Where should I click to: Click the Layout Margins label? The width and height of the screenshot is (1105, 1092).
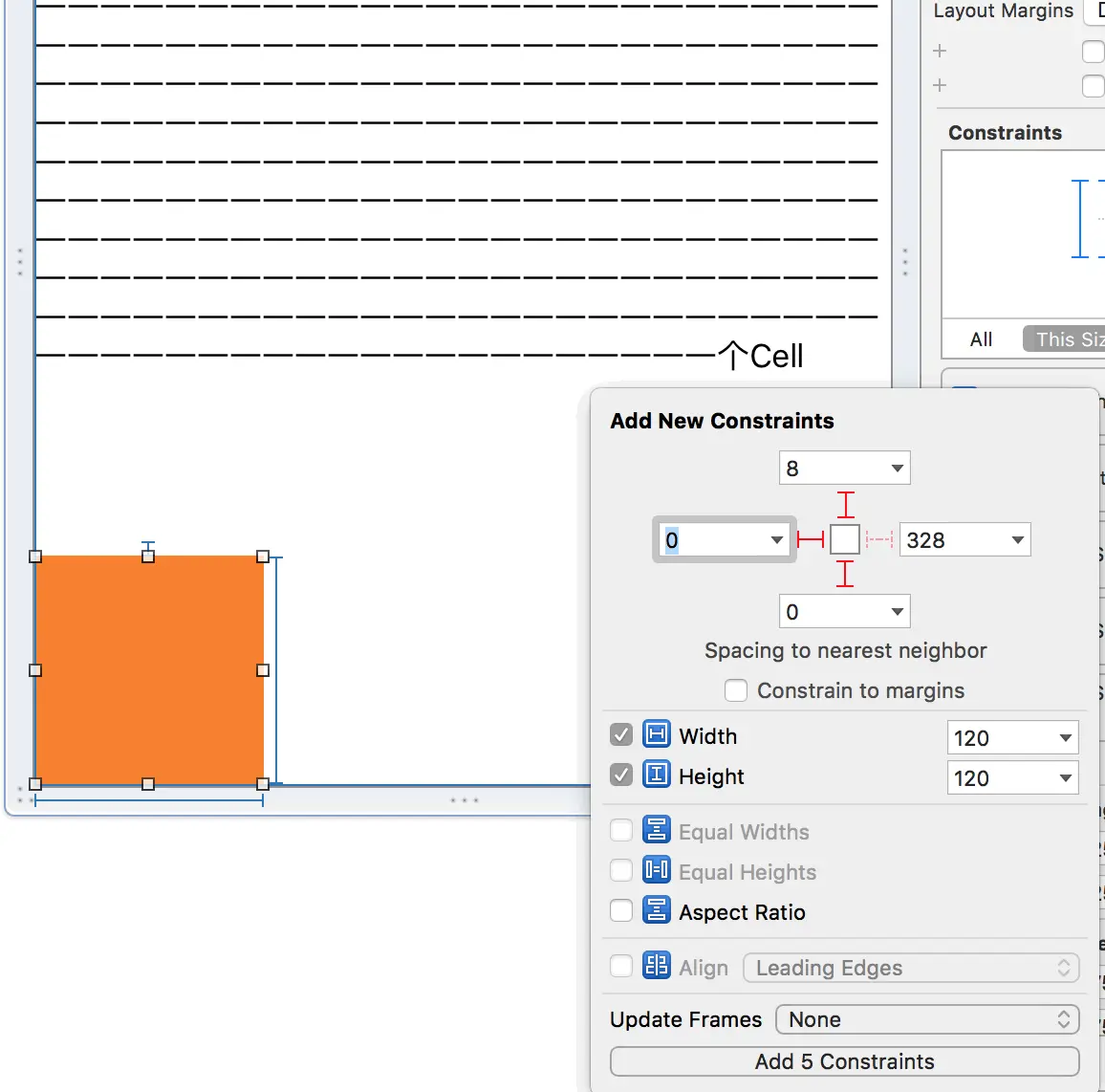pos(1004,11)
